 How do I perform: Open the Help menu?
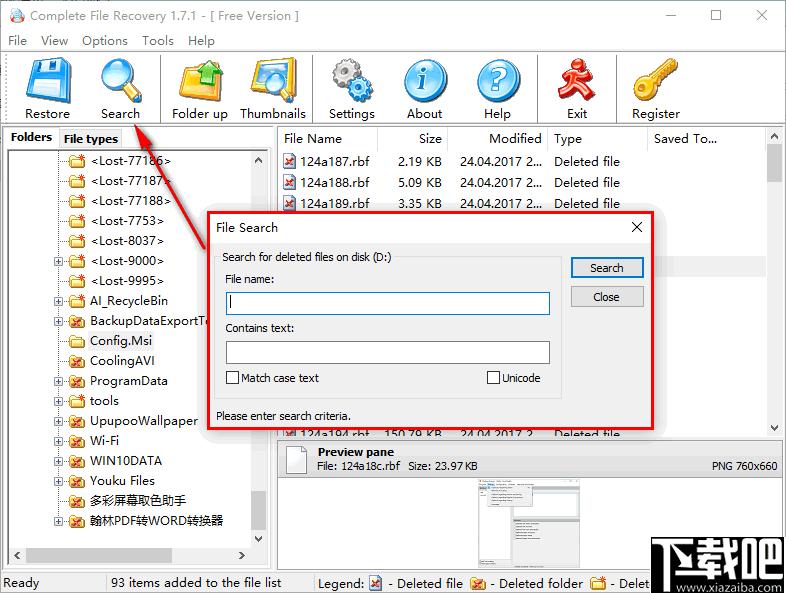201,41
